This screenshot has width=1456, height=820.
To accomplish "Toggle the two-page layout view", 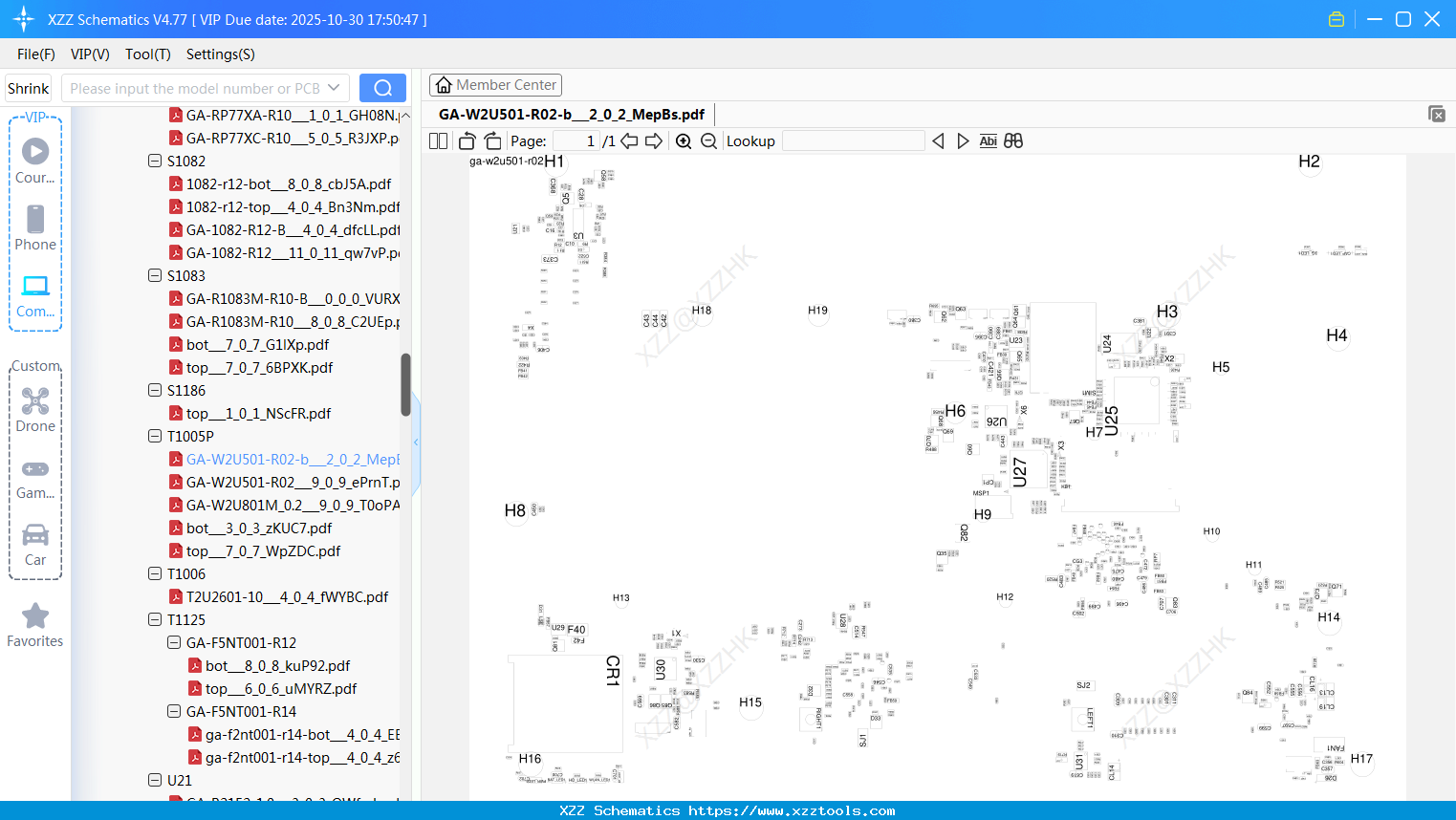I will pyautogui.click(x=438, y=140).
